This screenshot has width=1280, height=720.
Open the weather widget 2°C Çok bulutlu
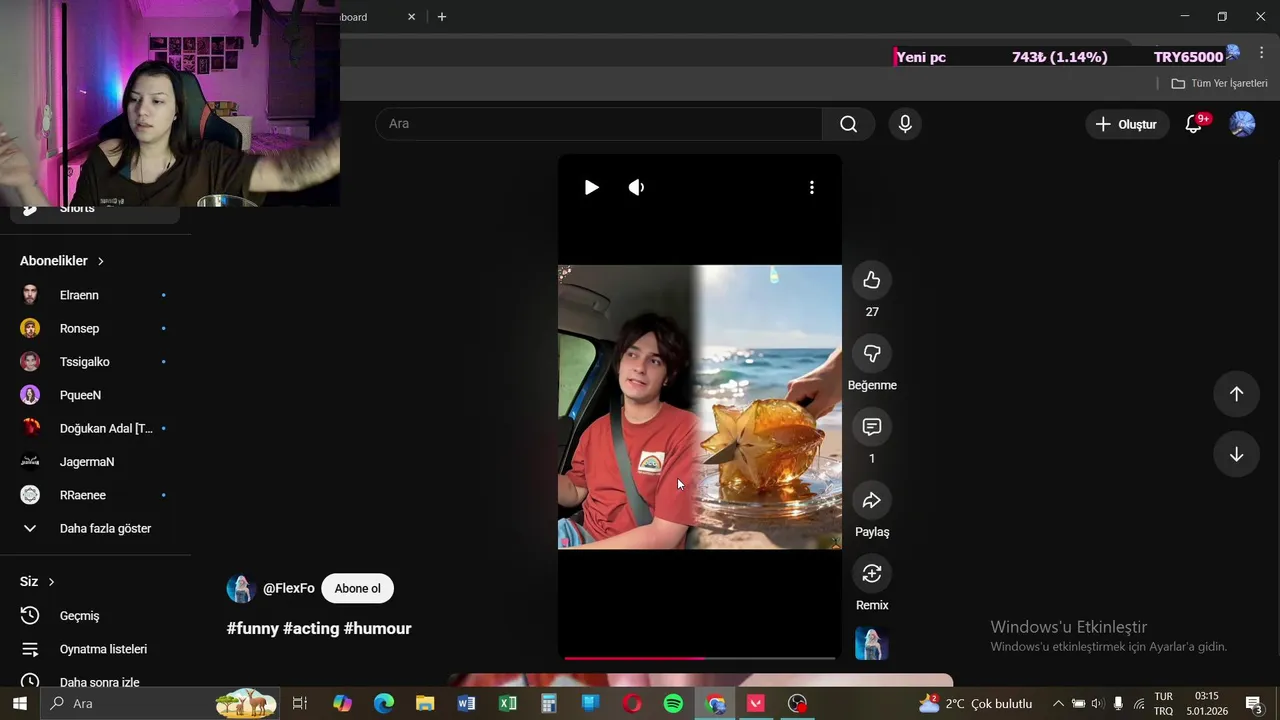click(x=975, y=703)
